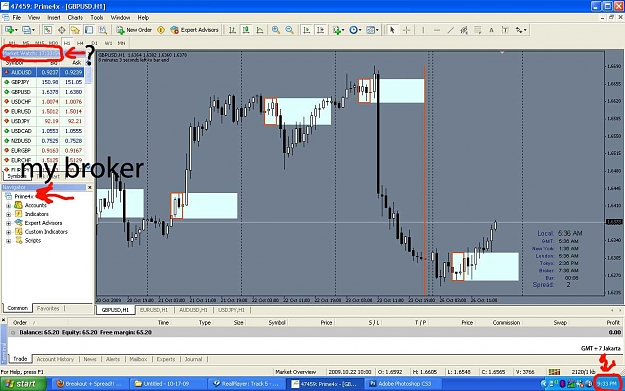Expand the Accounts tree node

(8, 206)
